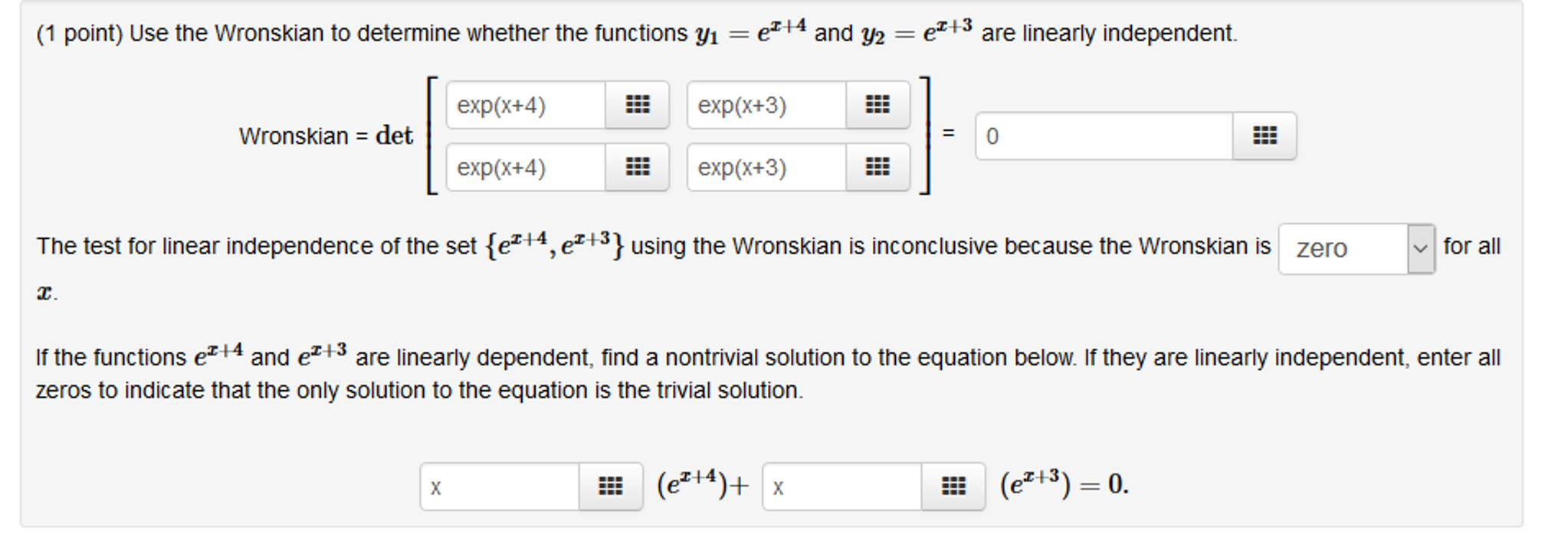Open equation editor for top-right exp(x+3) entry
1568x557 pixels.
(x=878, y=105)
